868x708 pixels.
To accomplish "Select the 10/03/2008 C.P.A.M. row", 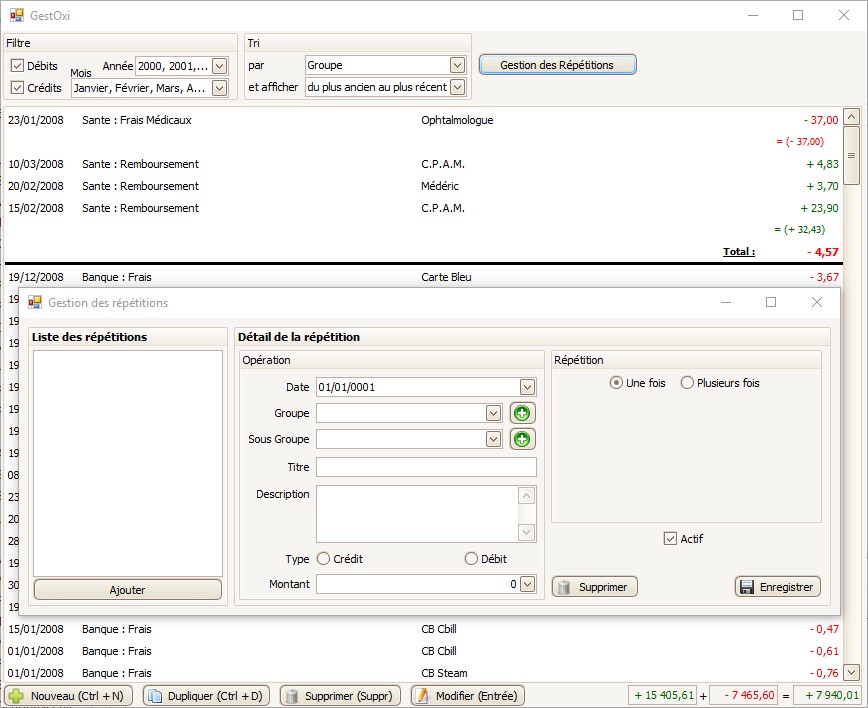I will tap(423, 164).
